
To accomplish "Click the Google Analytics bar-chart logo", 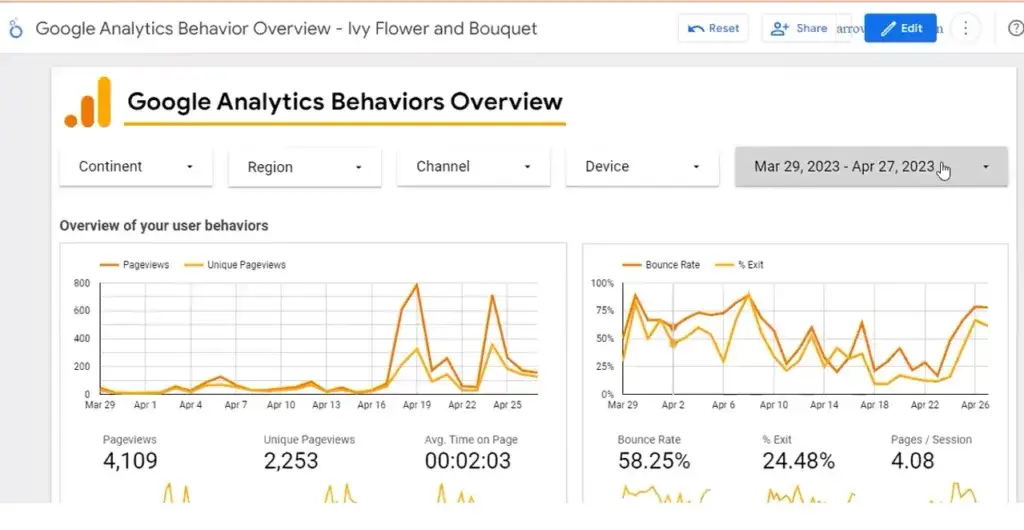I will [x=88, y=102].
